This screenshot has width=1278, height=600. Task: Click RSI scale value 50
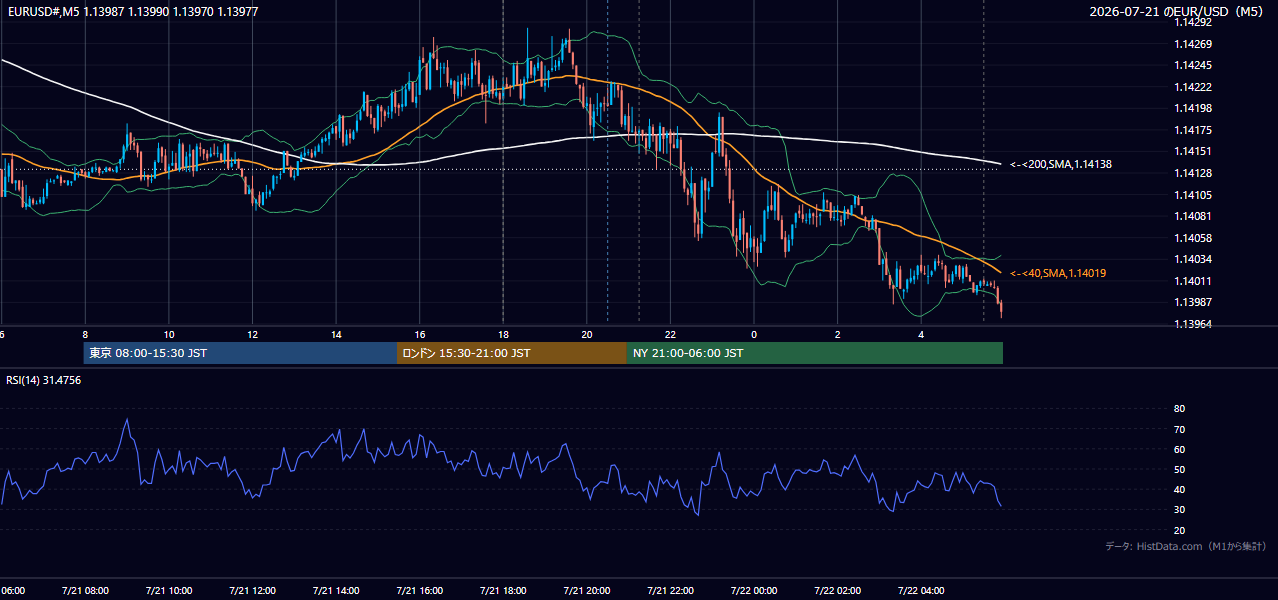coord(1180,469)
